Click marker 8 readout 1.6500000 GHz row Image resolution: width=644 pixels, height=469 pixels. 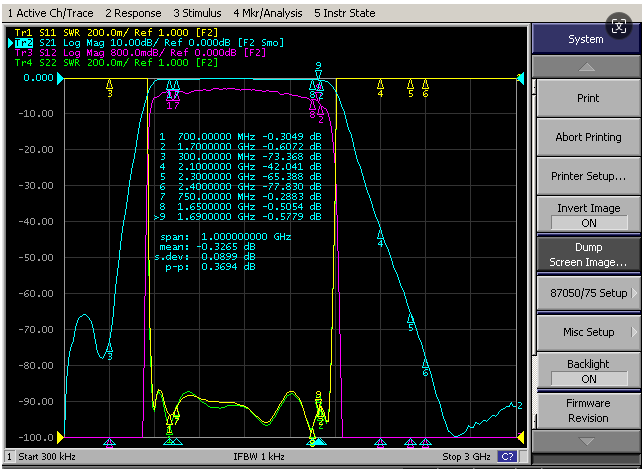241,207
